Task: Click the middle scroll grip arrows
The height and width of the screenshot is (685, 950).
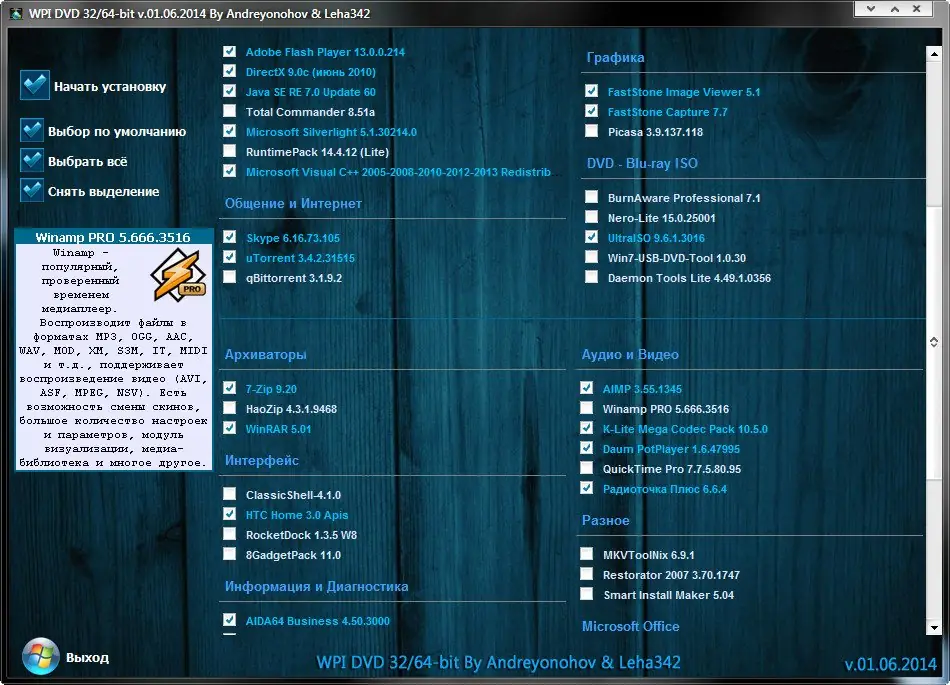Action: tap(934, 342)
